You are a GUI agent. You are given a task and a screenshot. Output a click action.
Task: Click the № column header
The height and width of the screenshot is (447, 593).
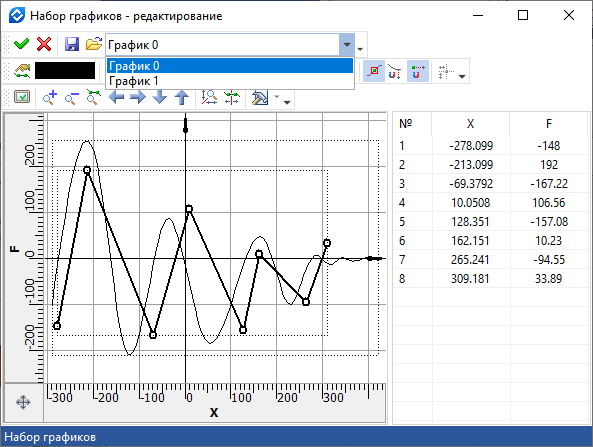[405, 124]
